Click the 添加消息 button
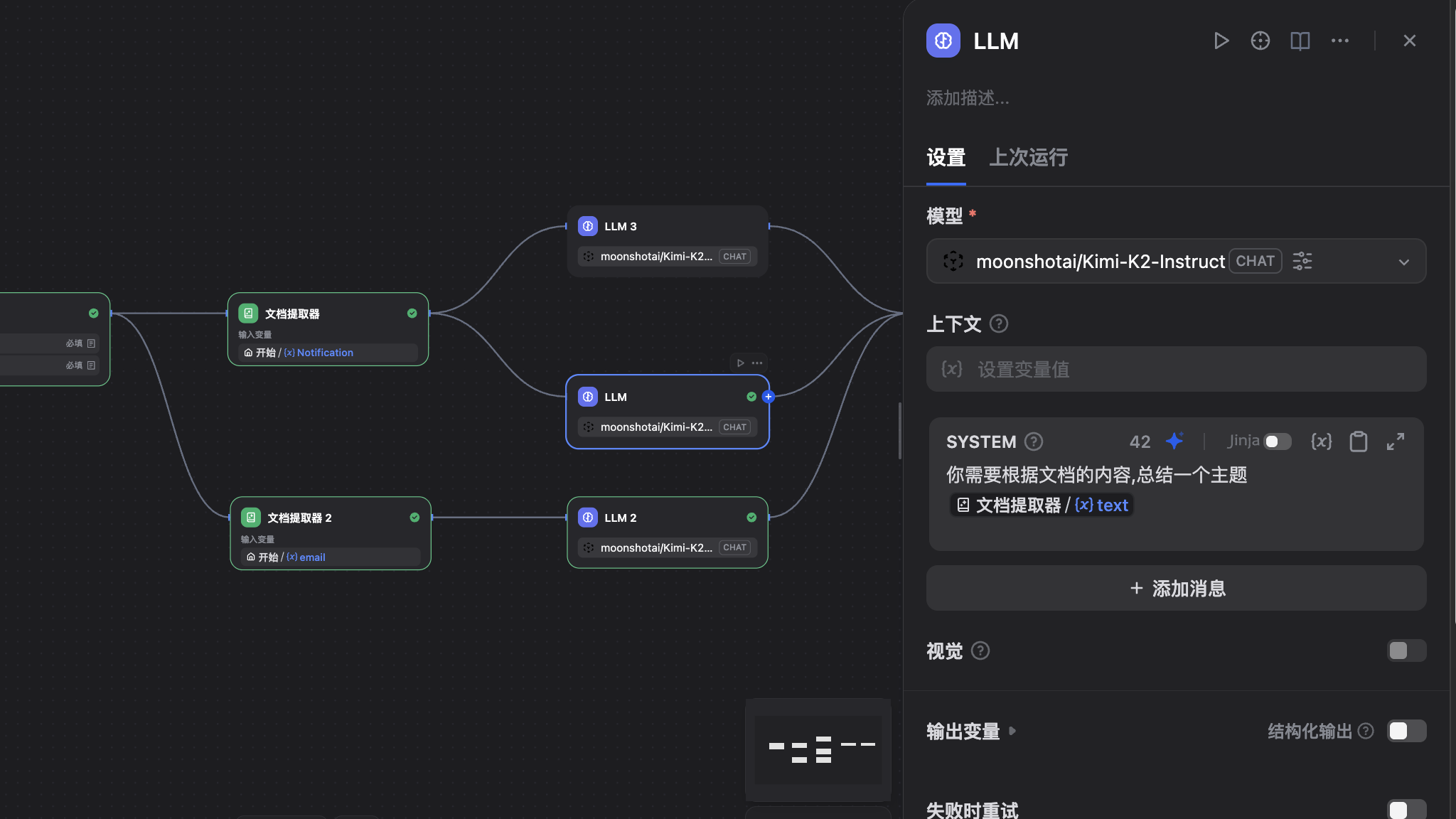 point(1176,588)
